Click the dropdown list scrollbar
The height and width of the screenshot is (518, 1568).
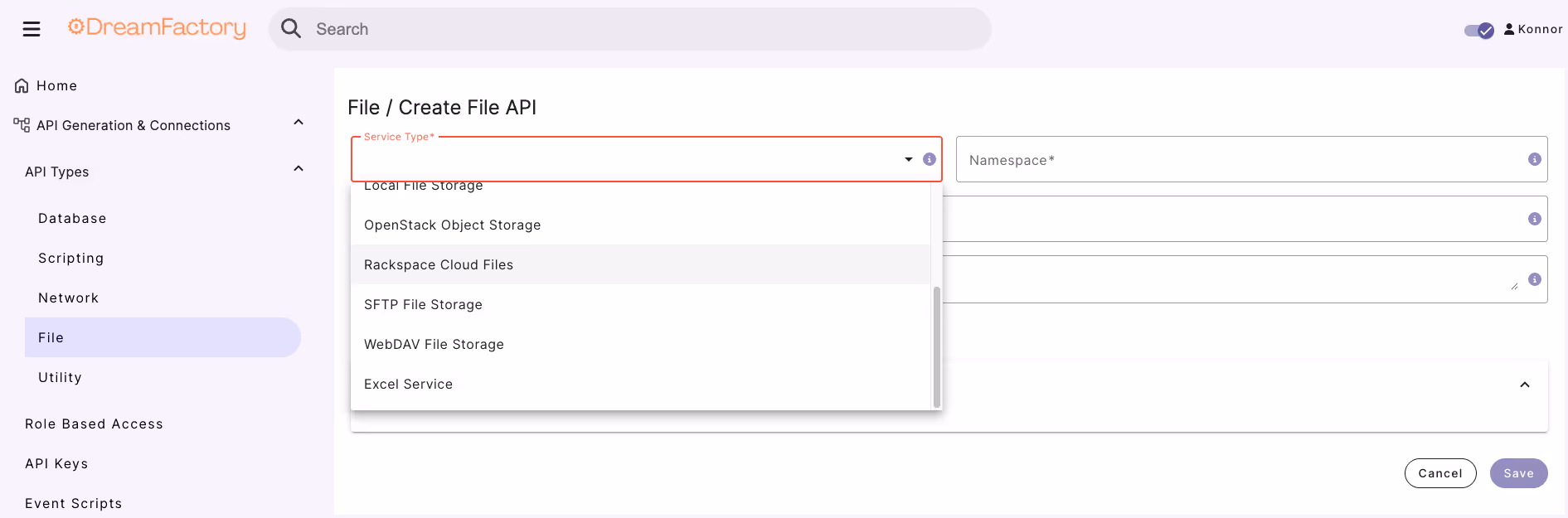pyautogui.click(x=937, y=346)
